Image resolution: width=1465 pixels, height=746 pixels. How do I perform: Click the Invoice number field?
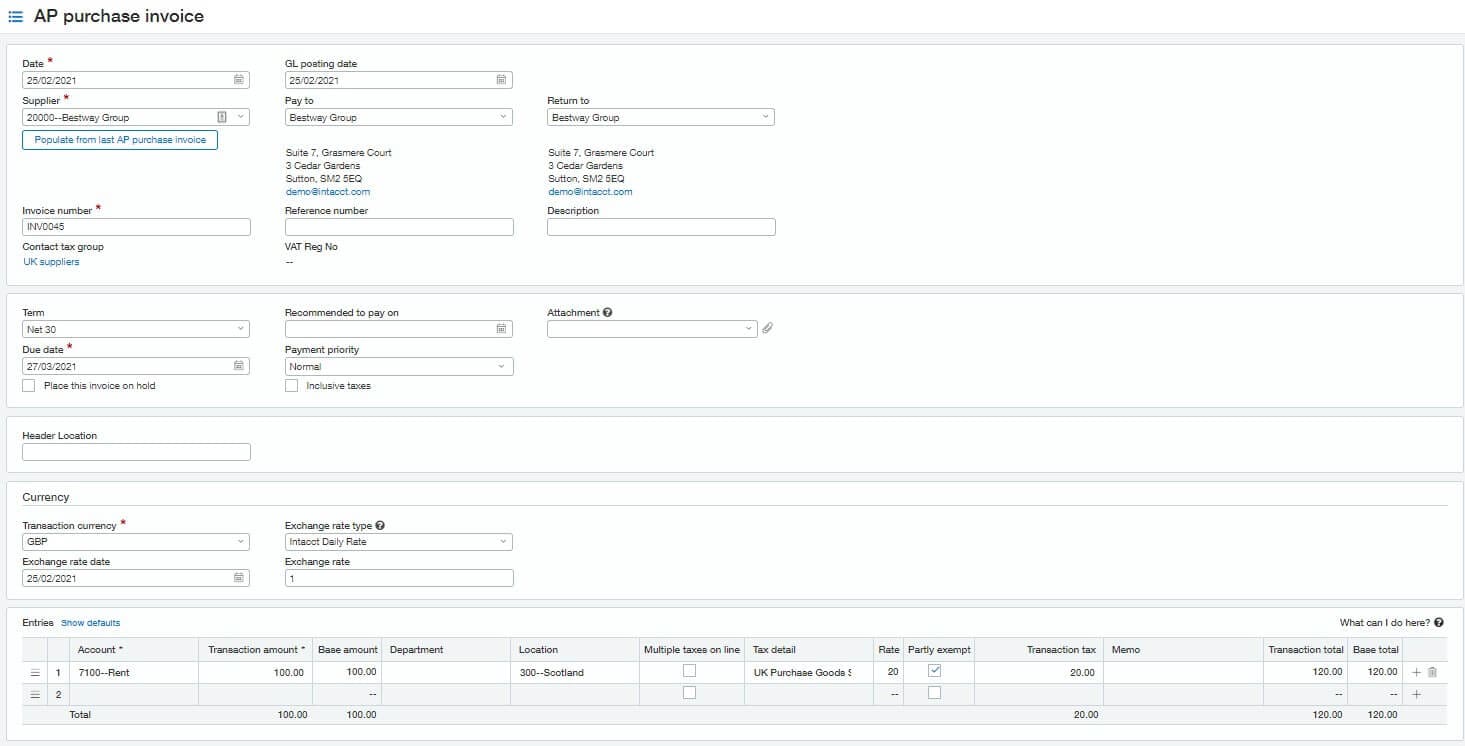(x=136, y=227)
